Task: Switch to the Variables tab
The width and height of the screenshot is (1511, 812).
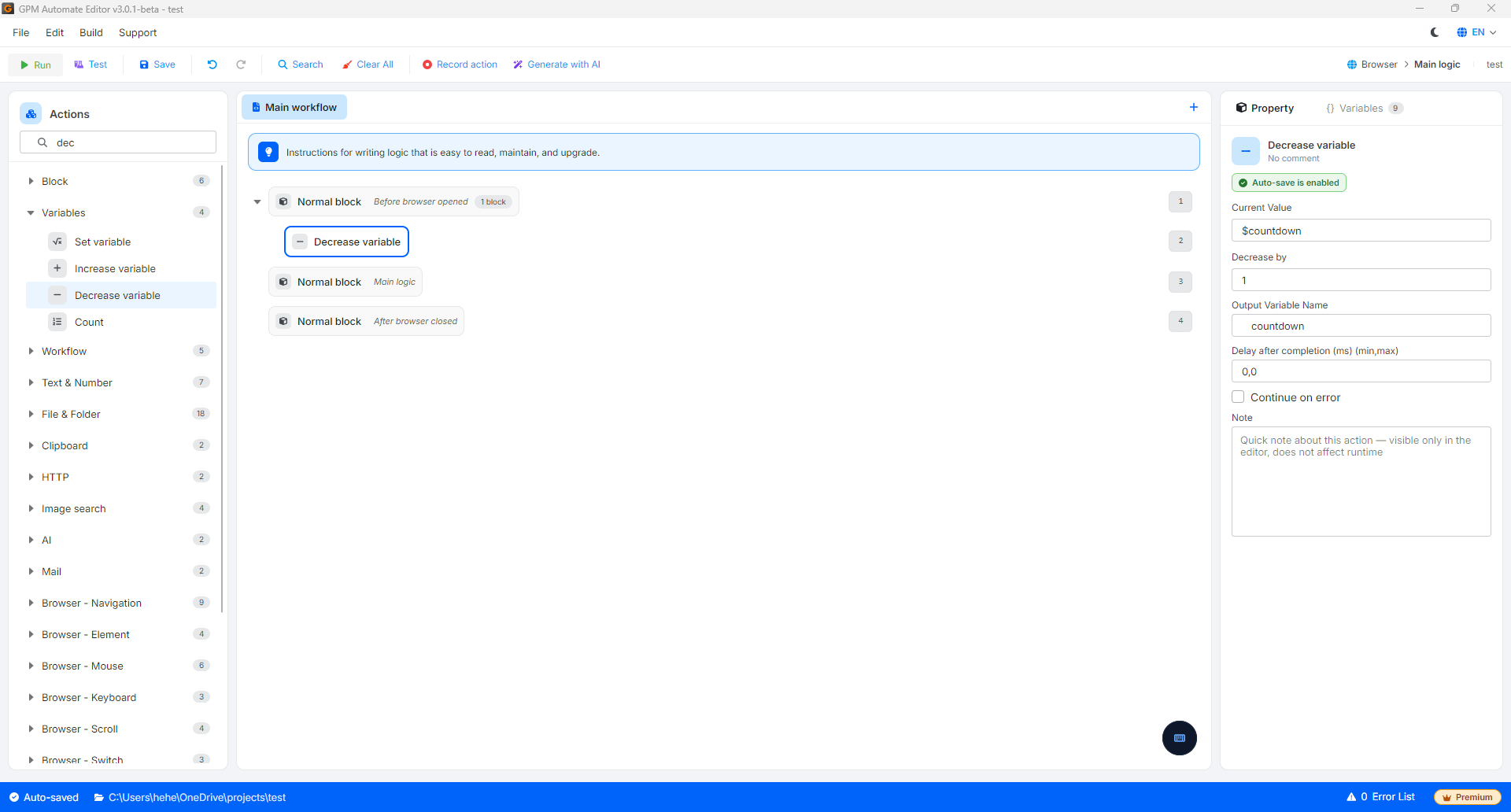Action: tap(1363, 108)
